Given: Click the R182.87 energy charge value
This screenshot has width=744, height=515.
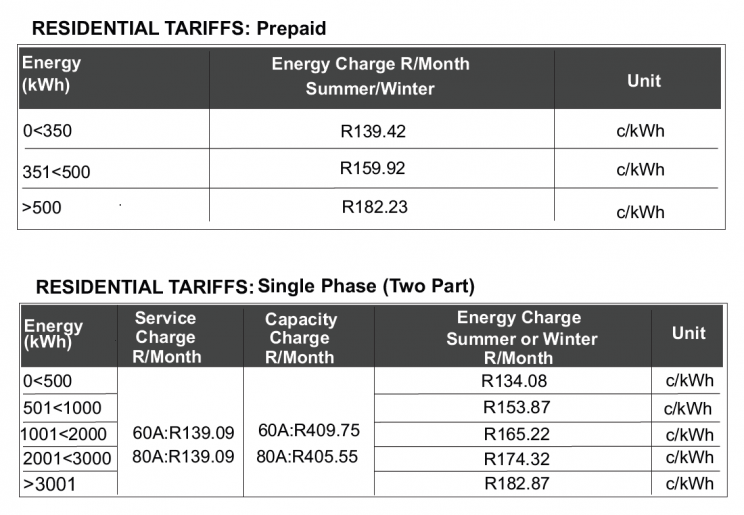Looking at the screenshot, I should (x=514, y=483).
